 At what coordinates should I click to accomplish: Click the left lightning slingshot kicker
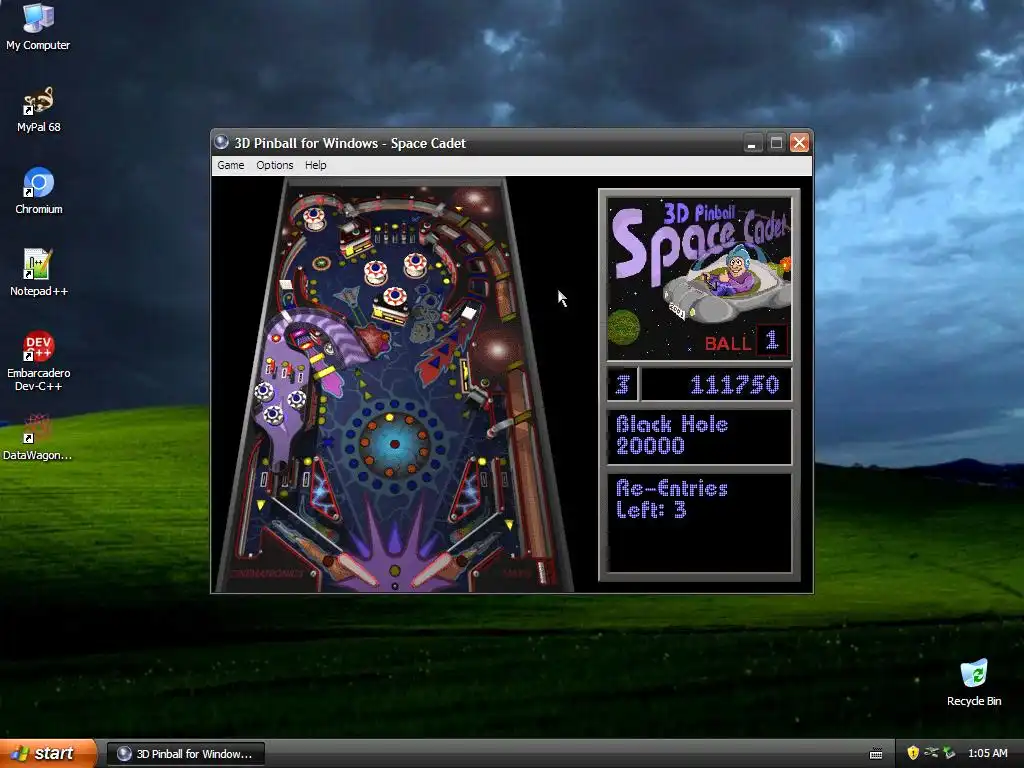pos(324,490)
